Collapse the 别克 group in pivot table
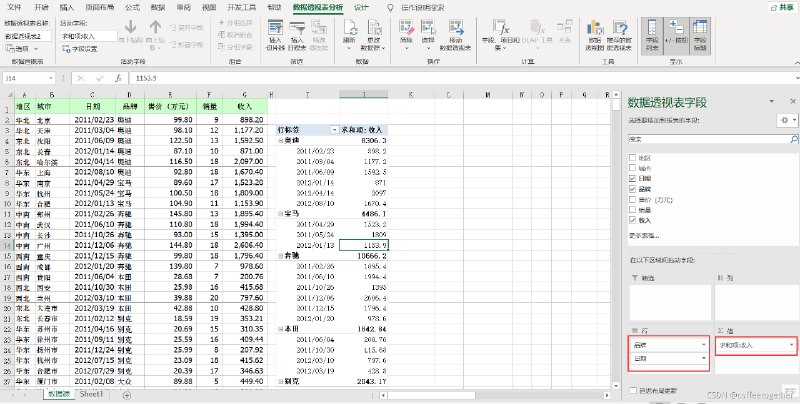 [x=281, y=381]
